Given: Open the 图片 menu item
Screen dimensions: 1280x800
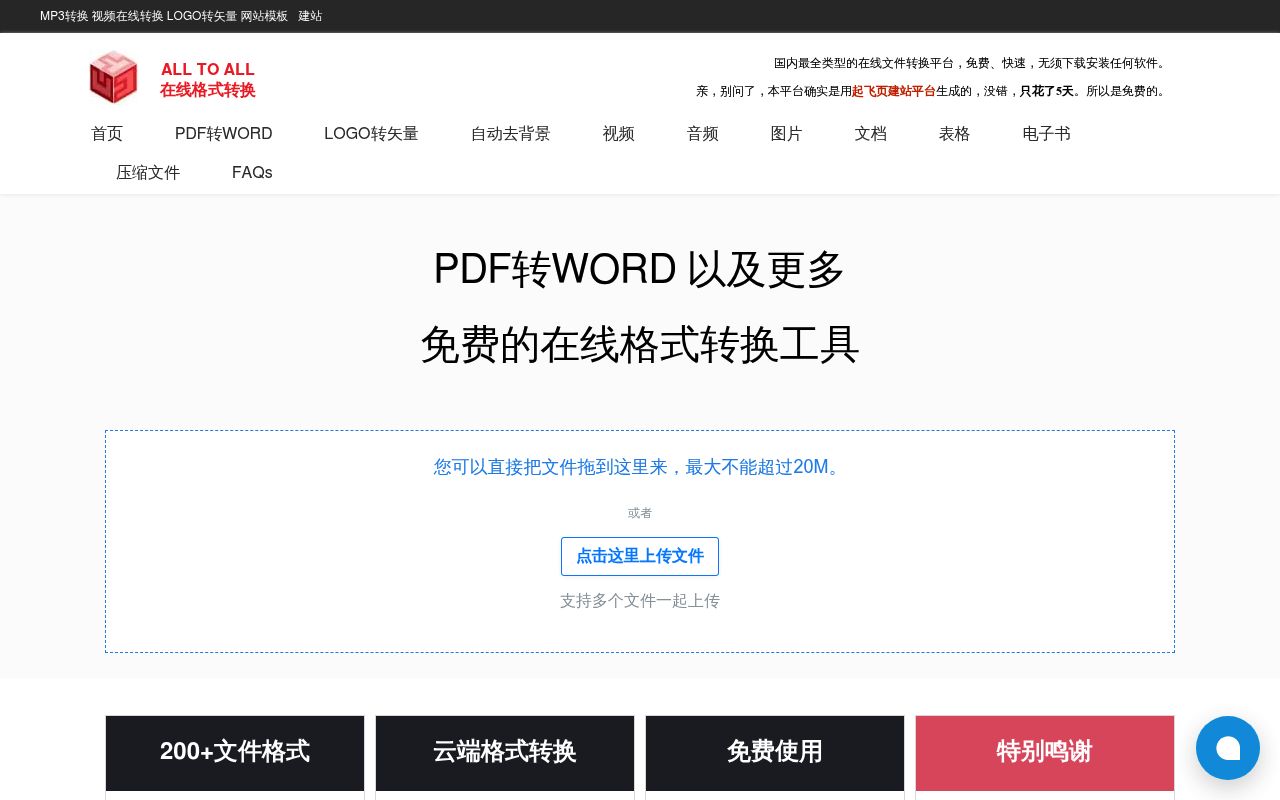Looking at the screenshot, I should click(787, 134).
